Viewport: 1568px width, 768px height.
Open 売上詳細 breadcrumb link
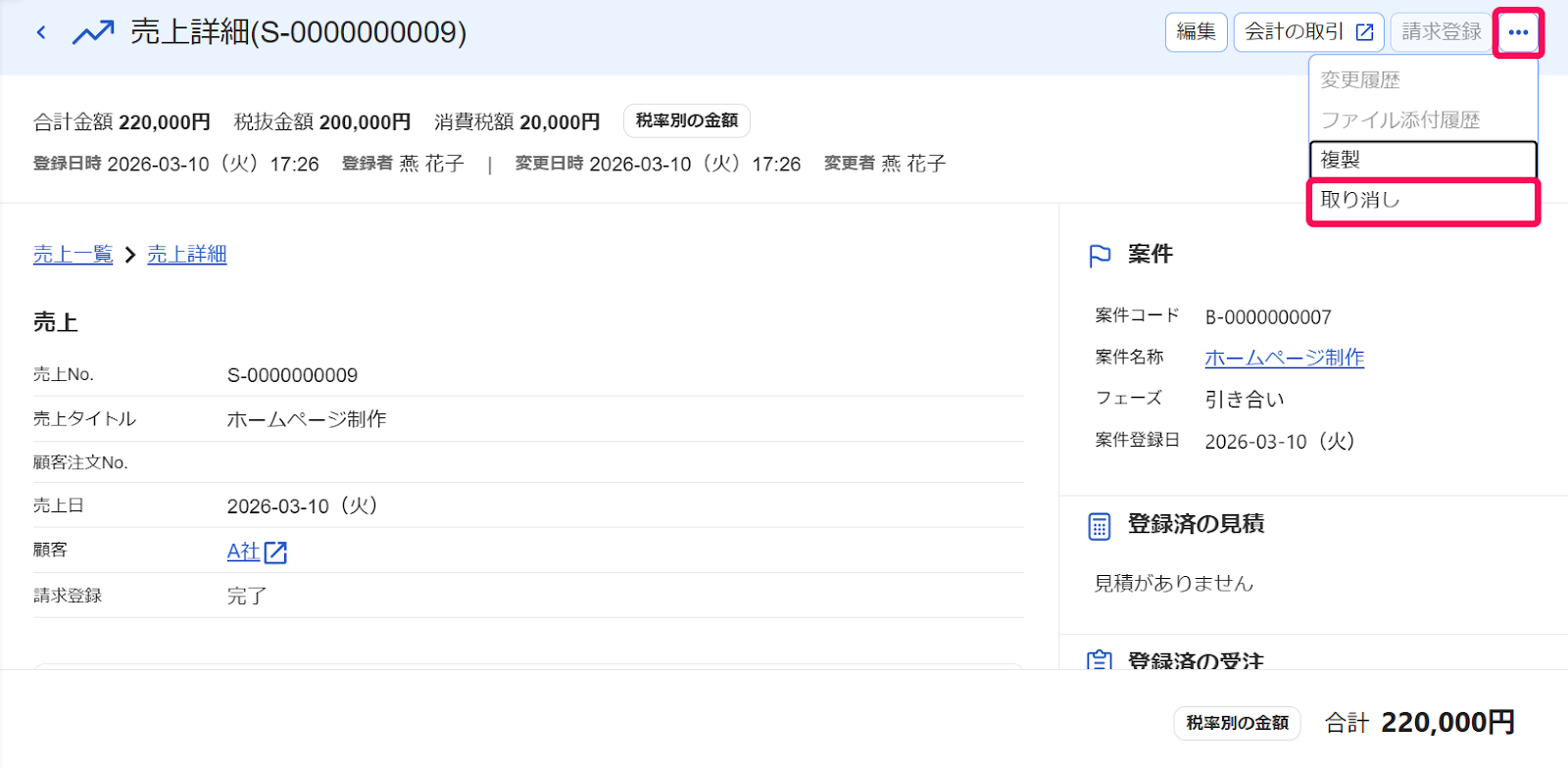pyautogui.click(x=187, y=255)
